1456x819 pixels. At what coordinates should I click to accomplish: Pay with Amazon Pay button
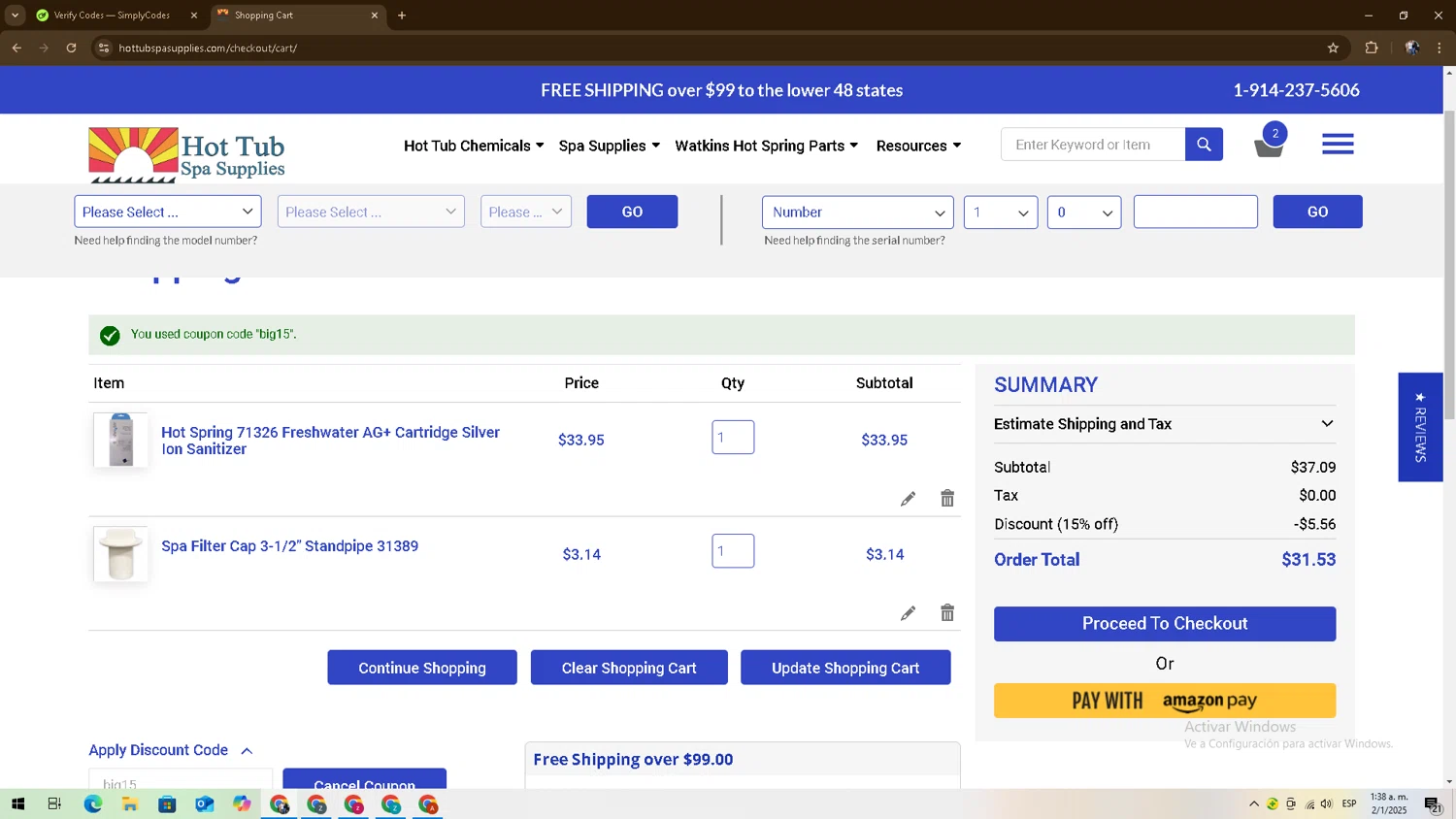[x=1165, y=701]
